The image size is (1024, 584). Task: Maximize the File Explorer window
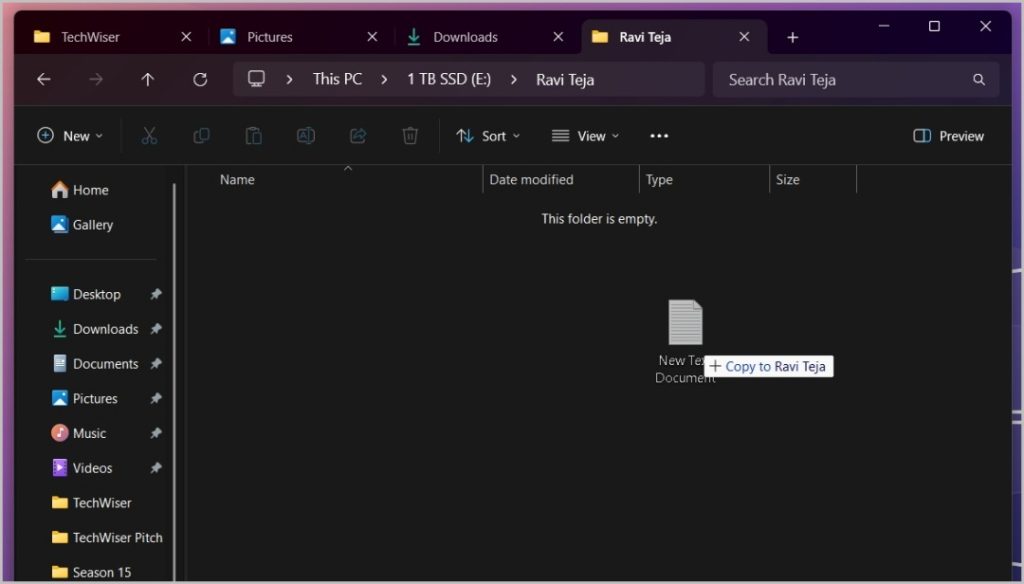[935, 26]
